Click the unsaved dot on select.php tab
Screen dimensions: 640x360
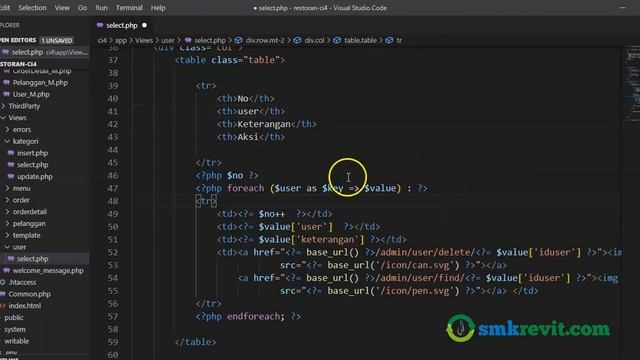click(x=144, y=25)
